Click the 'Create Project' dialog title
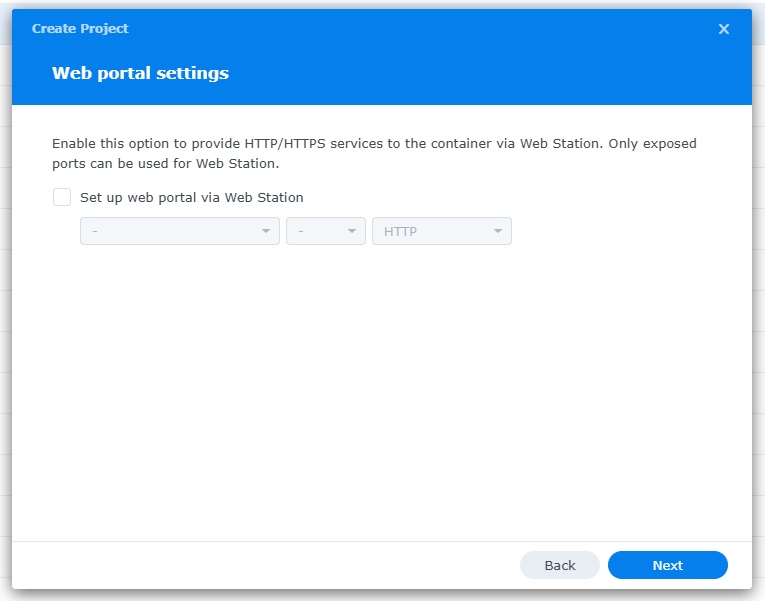This screenshot has height=601, width=765. [80, 29]
